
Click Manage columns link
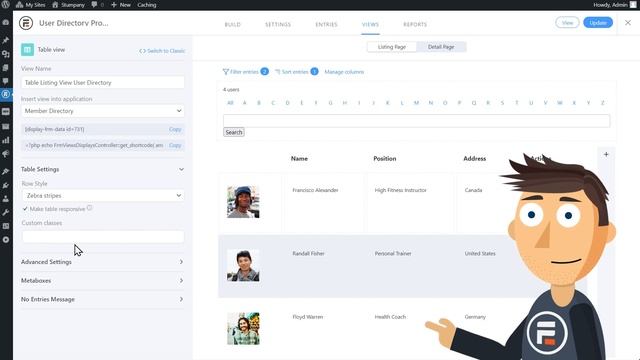point(344,72)
